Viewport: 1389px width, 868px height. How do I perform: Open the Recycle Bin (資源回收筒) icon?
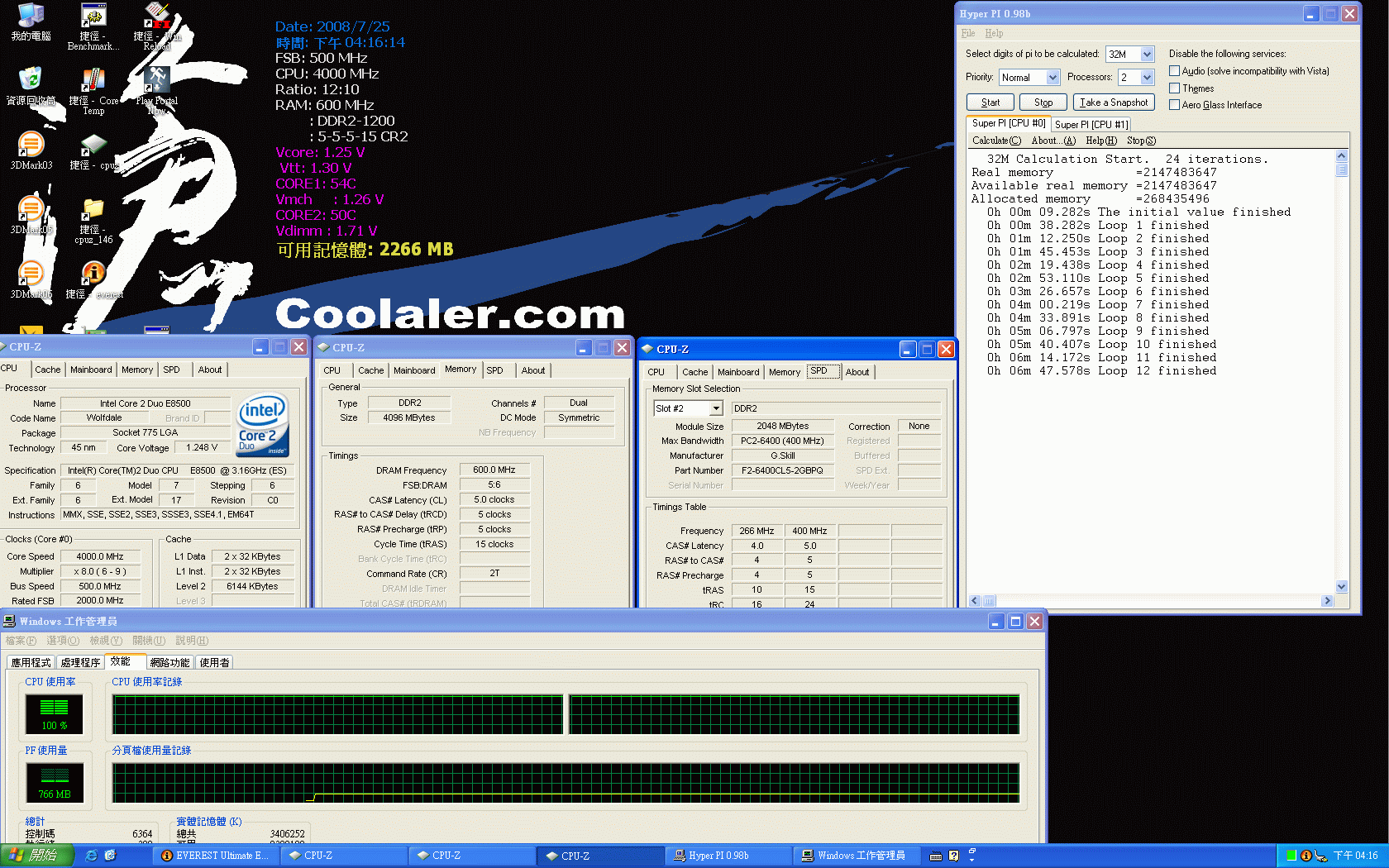tap(31, 86)
